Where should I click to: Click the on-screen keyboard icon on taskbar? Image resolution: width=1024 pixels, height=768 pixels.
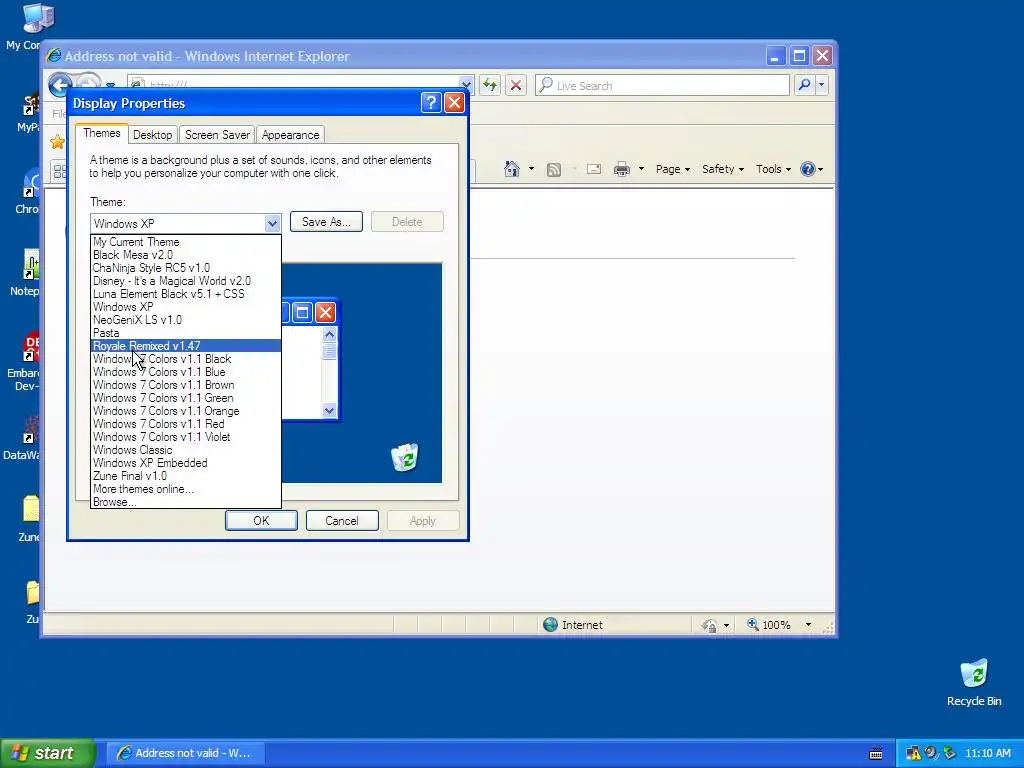click(x=876, y=754)
